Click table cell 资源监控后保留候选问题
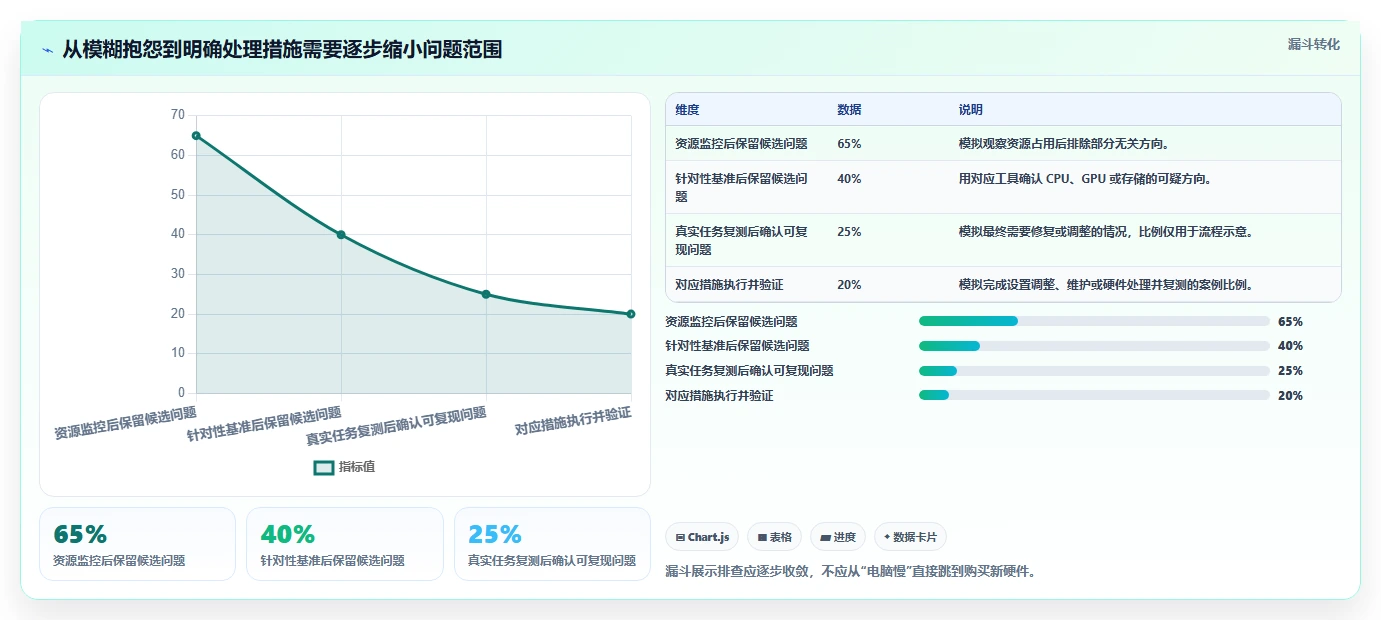 click(x=741, y=144)
